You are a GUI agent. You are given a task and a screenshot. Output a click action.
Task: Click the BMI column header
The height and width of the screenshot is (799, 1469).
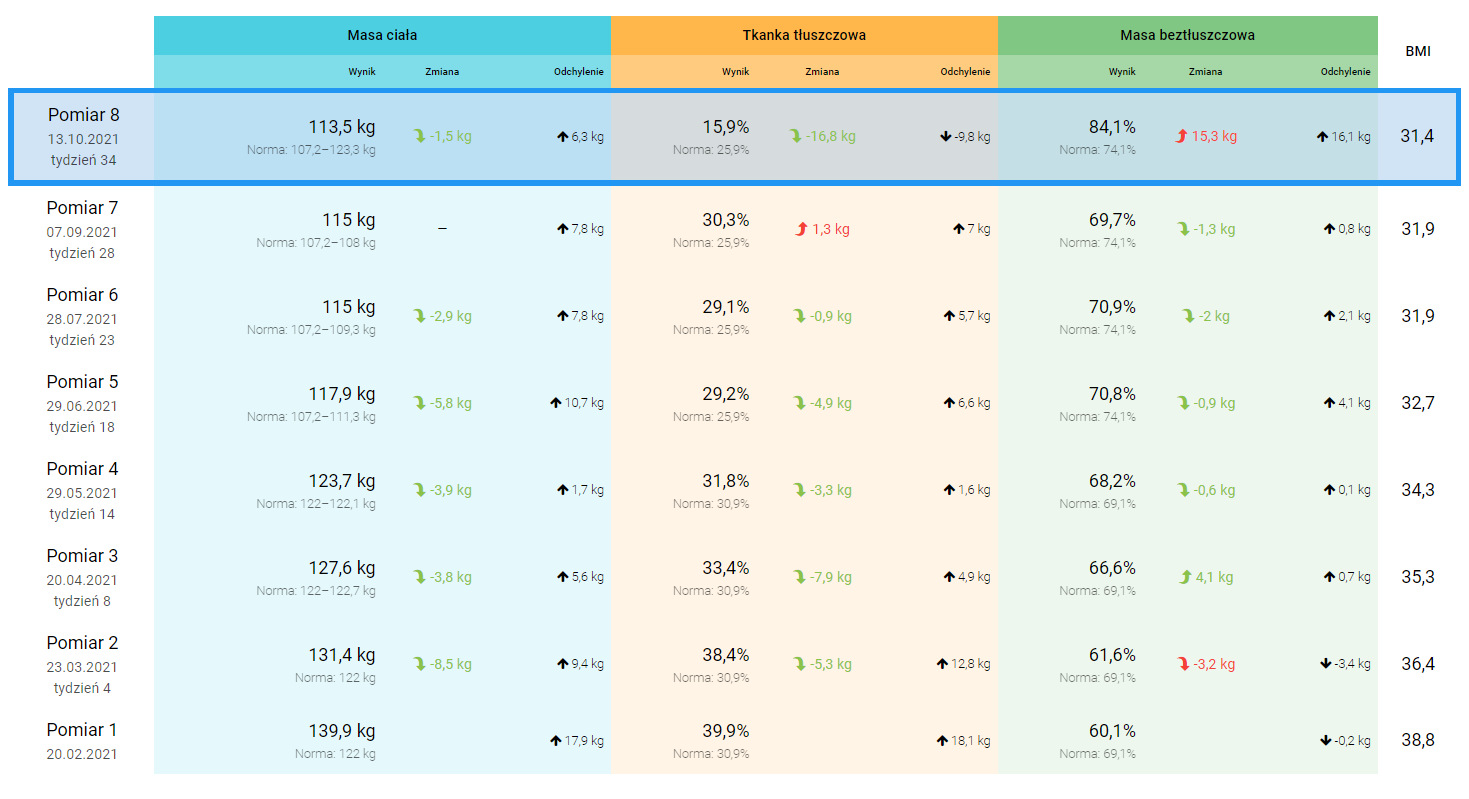pyautogui.click(x=1417, y=51)
